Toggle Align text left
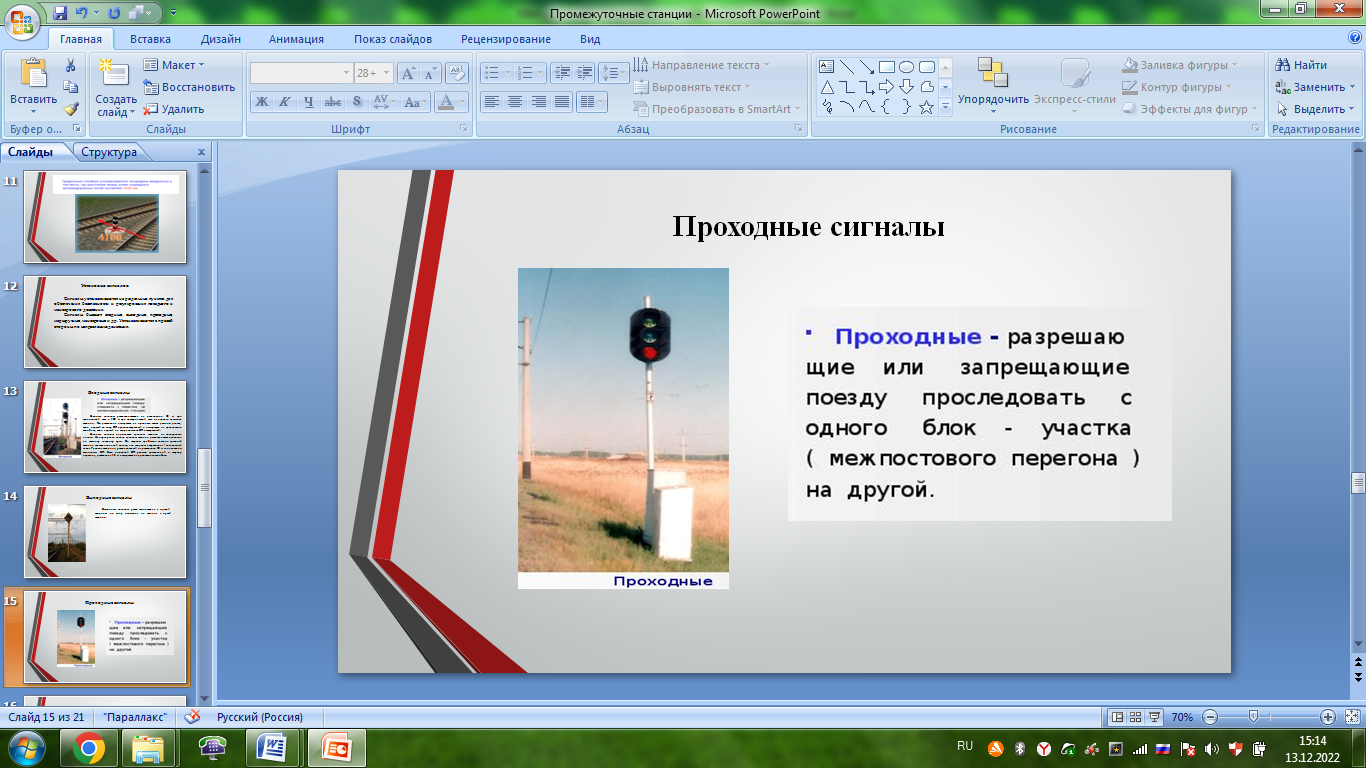Image resolution: width=1366 pixels, height=768 pixels. tap(491, 102)
